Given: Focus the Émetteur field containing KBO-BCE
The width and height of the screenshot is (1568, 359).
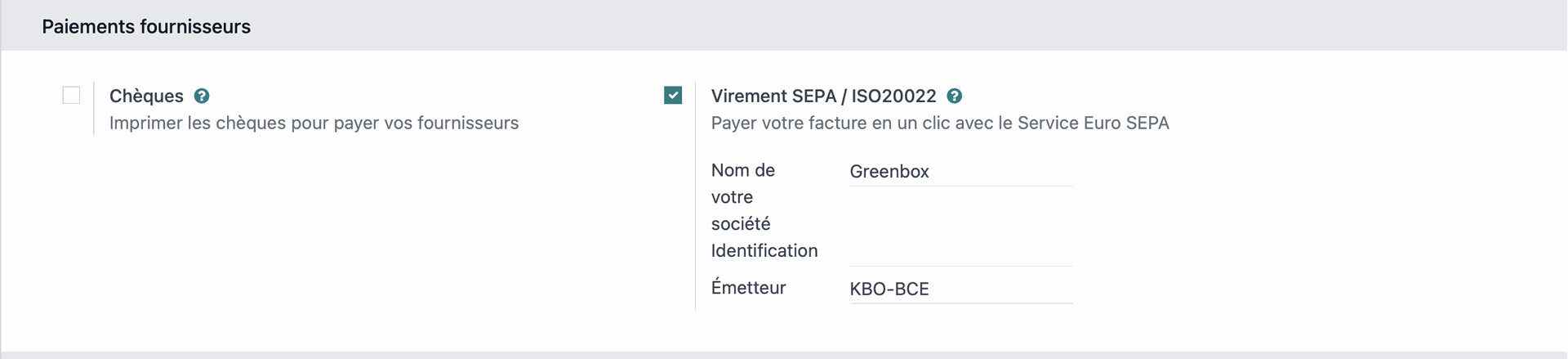Looking at the screenshot, I should [960, 289].
